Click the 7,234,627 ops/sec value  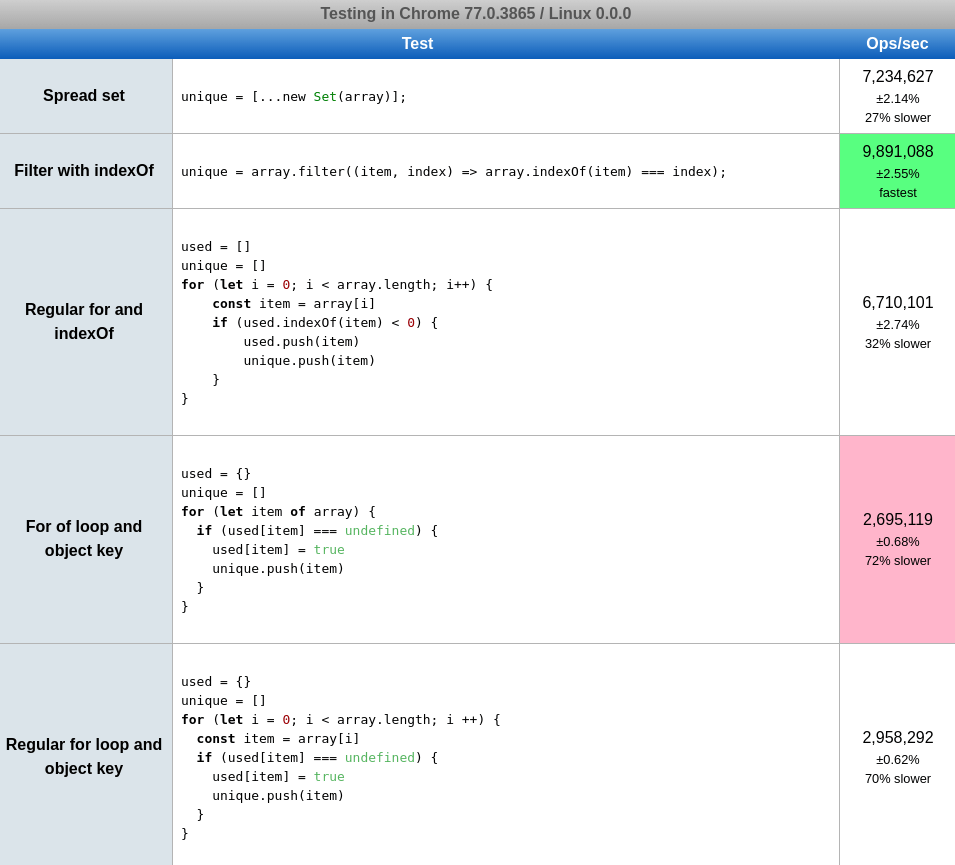897,77
